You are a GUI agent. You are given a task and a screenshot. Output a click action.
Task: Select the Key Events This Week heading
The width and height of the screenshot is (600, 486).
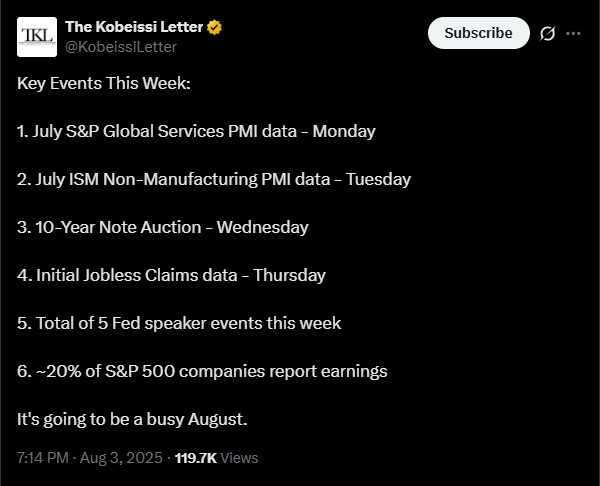pos(104,83)
